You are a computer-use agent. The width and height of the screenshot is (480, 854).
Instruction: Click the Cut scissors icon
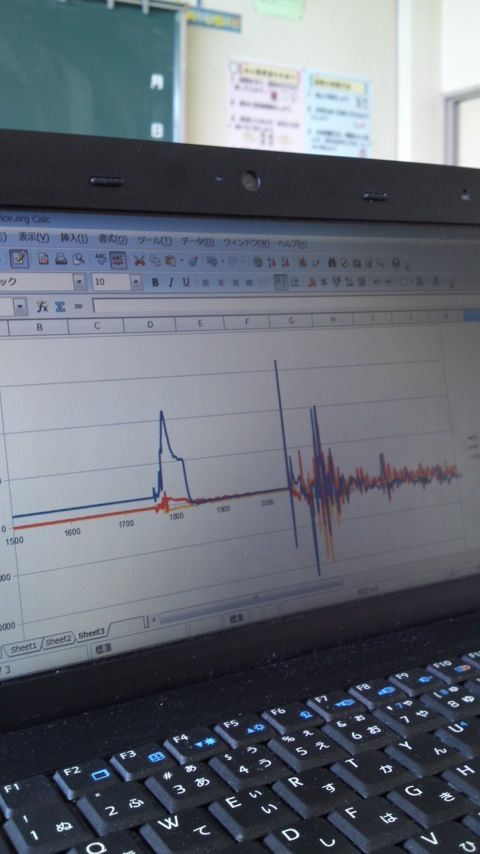pos(139,260)
